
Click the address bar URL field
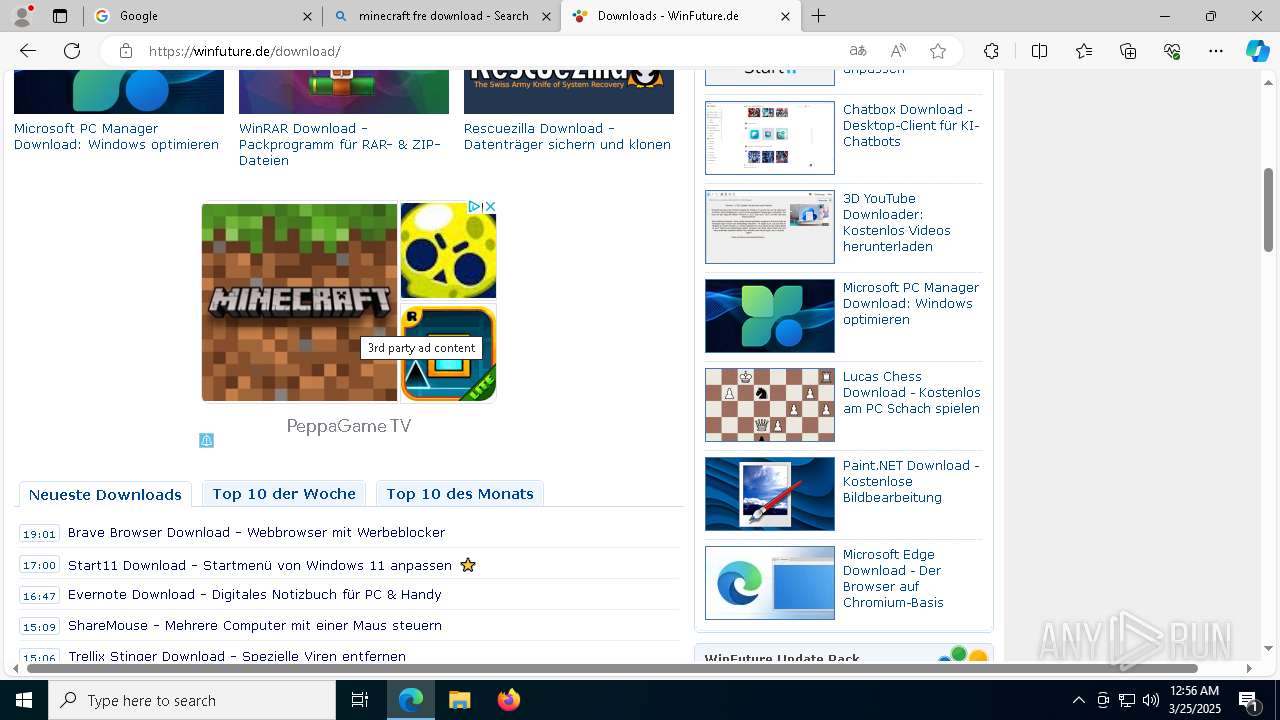(x=490, y=51)
